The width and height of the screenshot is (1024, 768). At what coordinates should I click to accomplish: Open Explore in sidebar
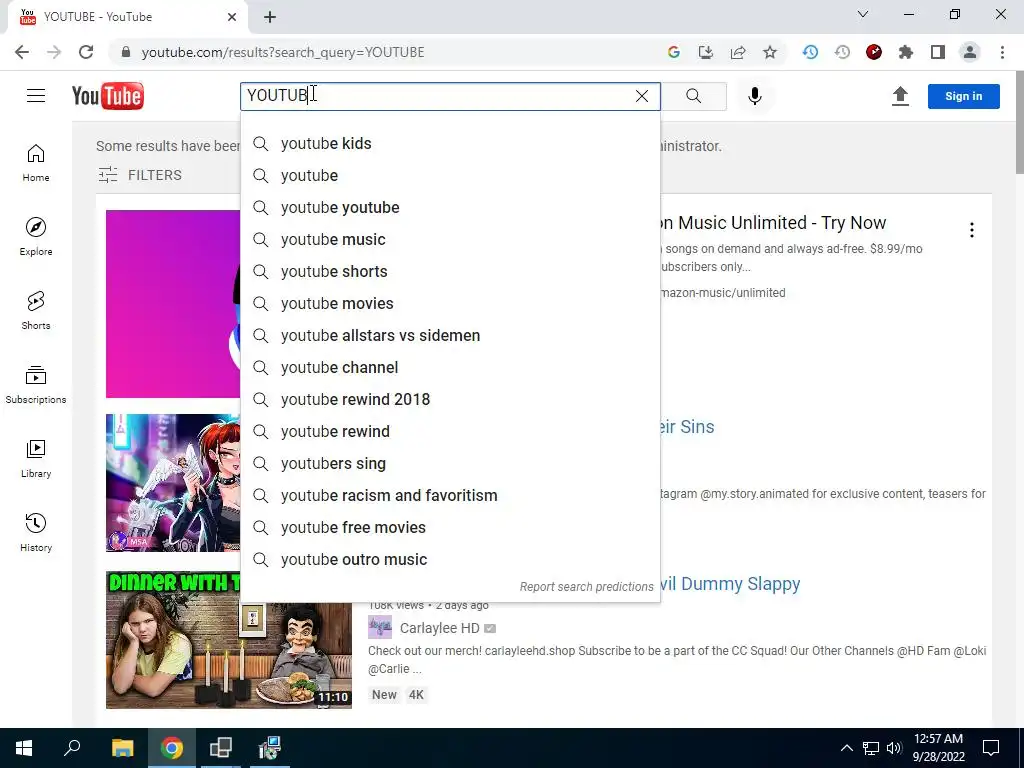(36, 236)
